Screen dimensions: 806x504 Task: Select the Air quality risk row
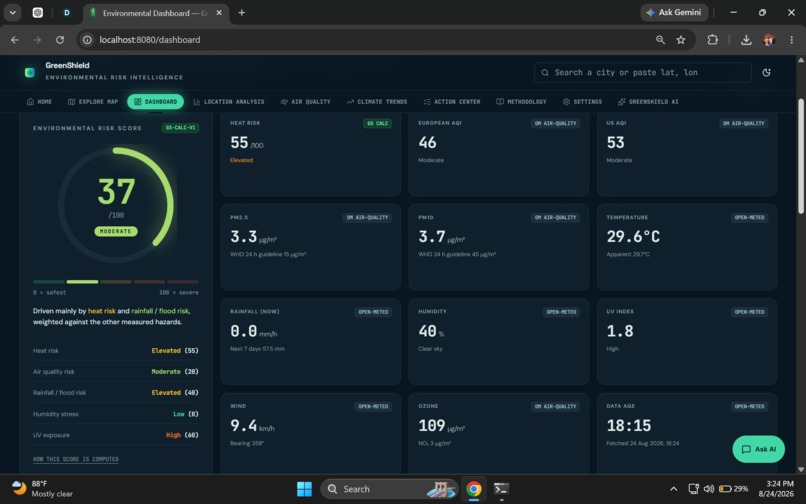coord(116,371)
